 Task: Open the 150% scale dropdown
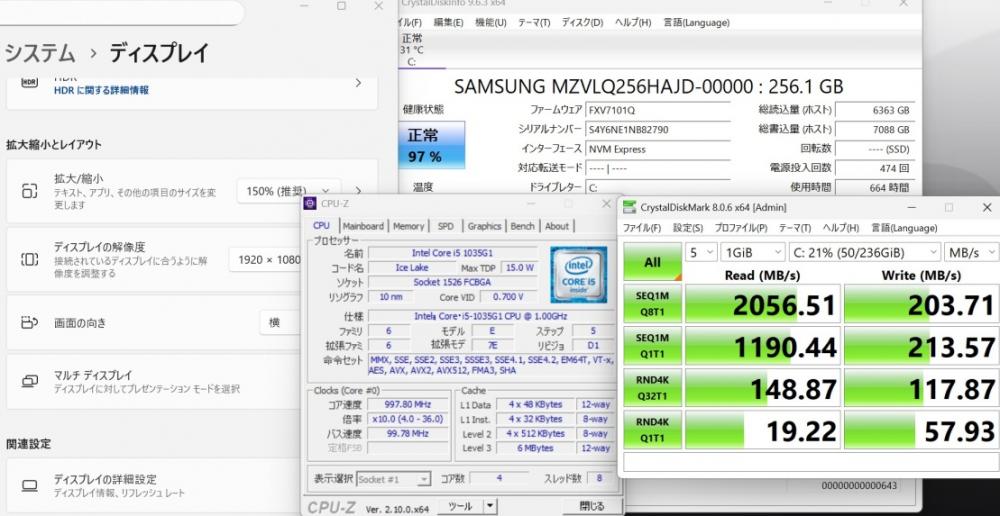click(x=288, y=191)
